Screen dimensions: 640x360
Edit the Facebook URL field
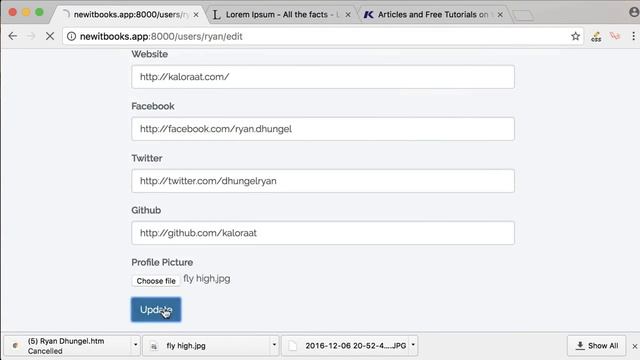tap(323, 129)
